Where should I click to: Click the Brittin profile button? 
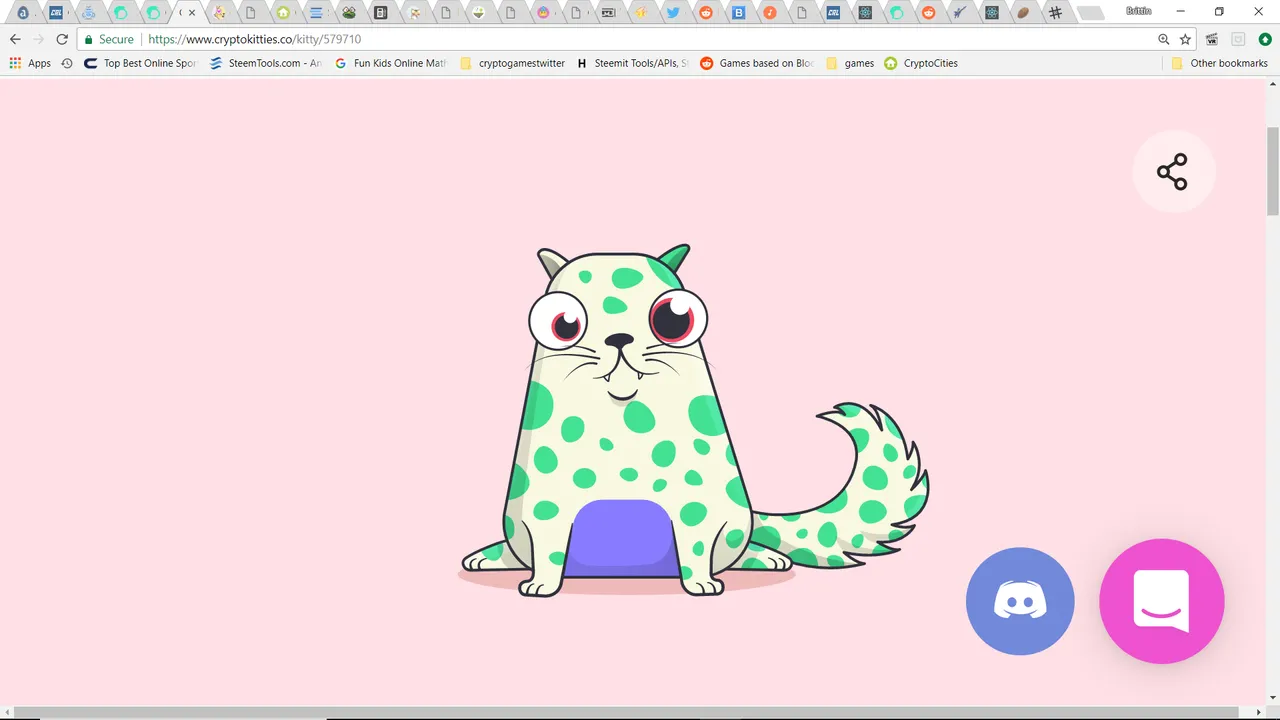point(1138,11)
